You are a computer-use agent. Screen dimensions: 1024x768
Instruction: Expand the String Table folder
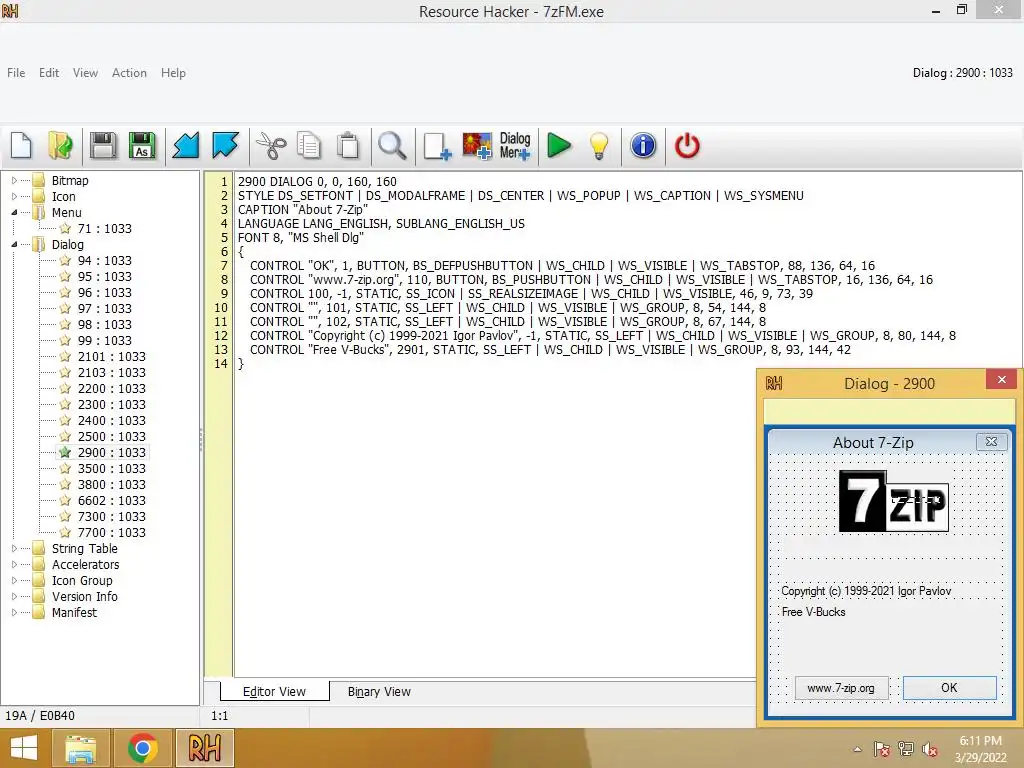[x=14, y=549]
